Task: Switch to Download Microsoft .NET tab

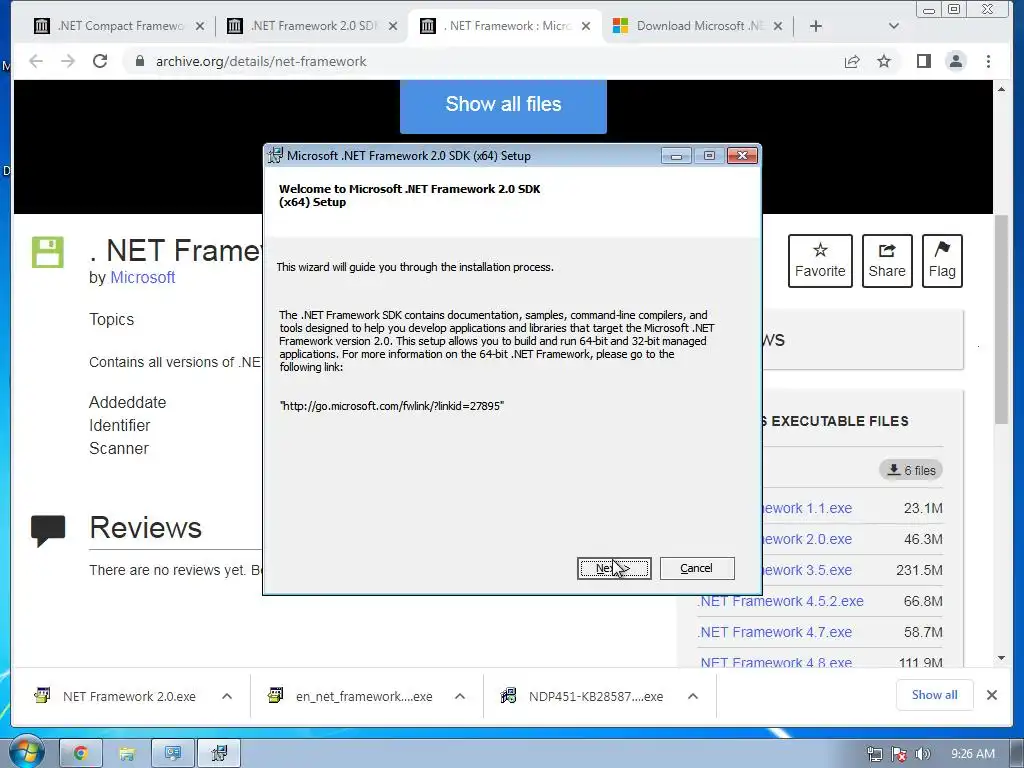Action: coord(697,26)
